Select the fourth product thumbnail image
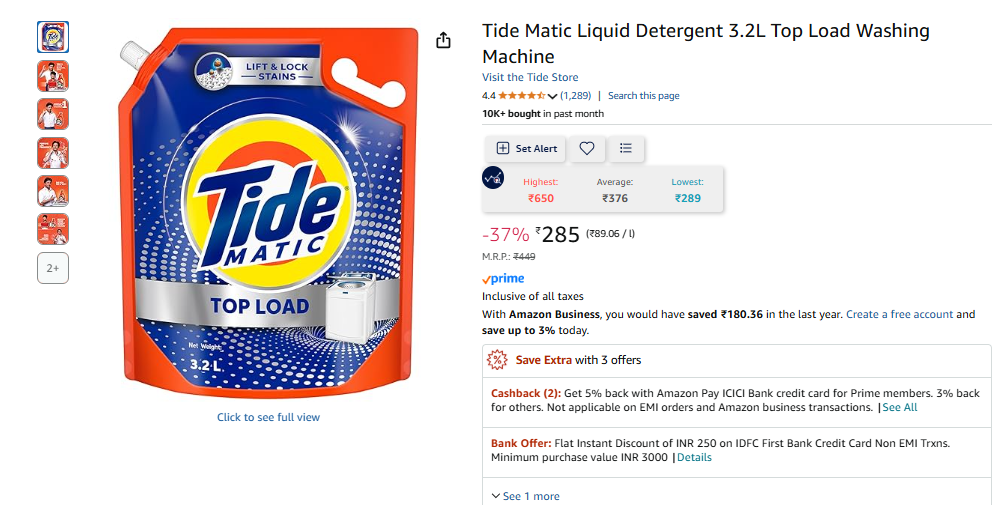This screenshot has height=505, width=993. (x=53, y=153)
